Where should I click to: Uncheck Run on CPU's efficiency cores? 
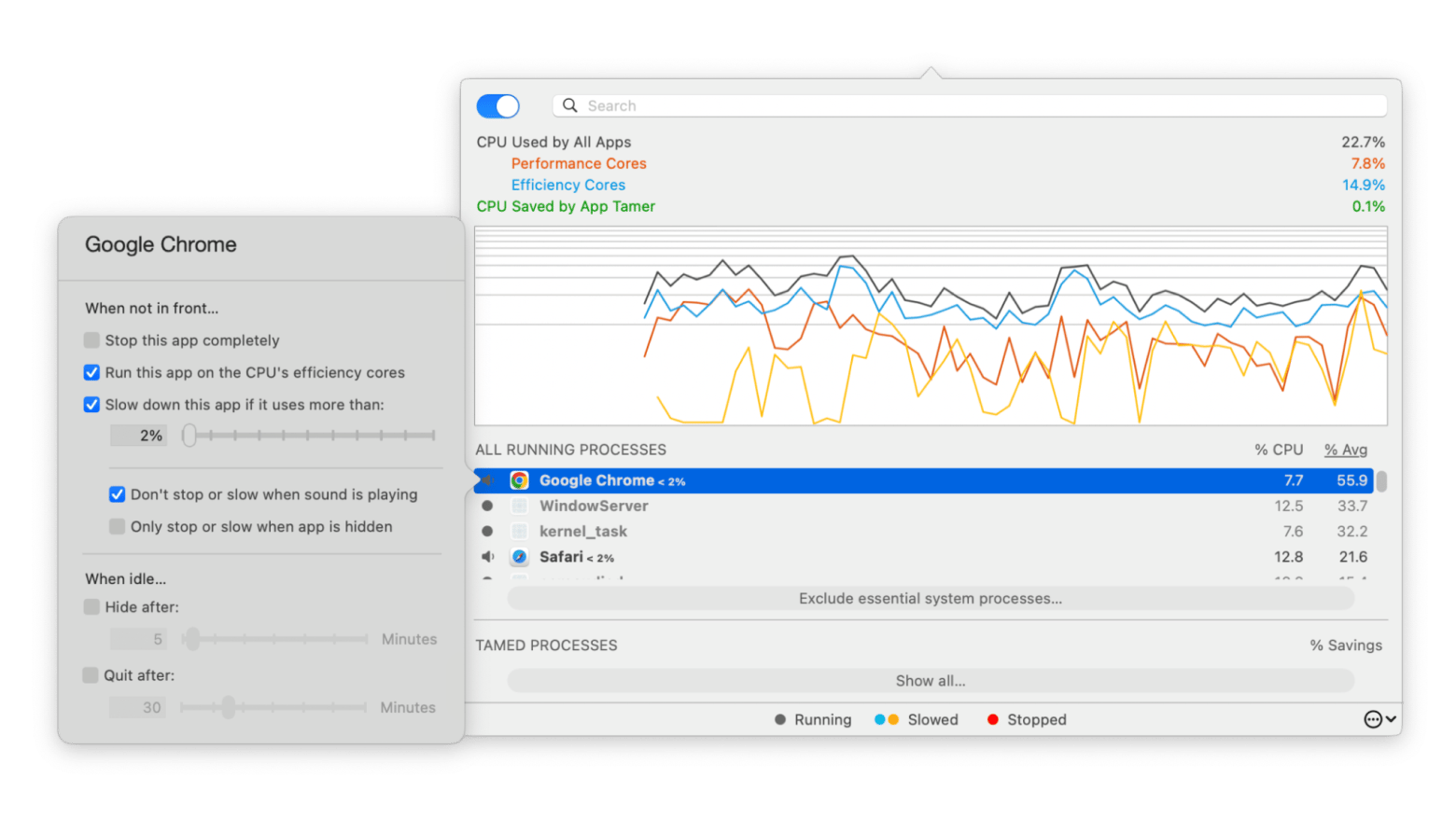[91, 372]
